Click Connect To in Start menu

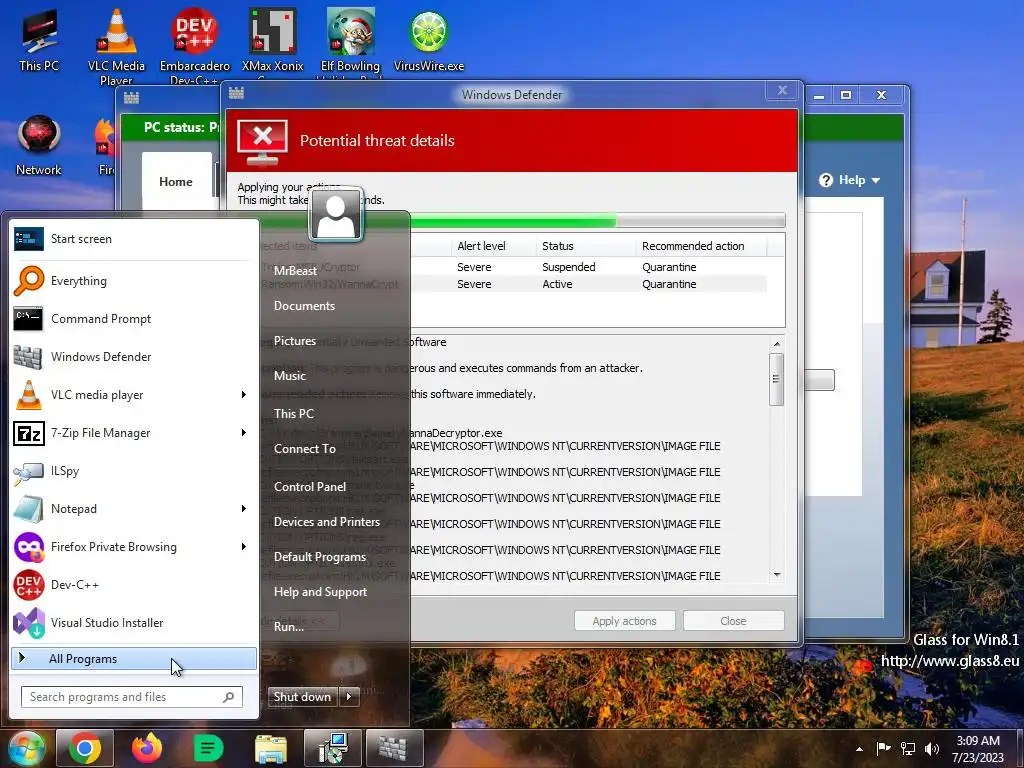click(x=305, y=449)
